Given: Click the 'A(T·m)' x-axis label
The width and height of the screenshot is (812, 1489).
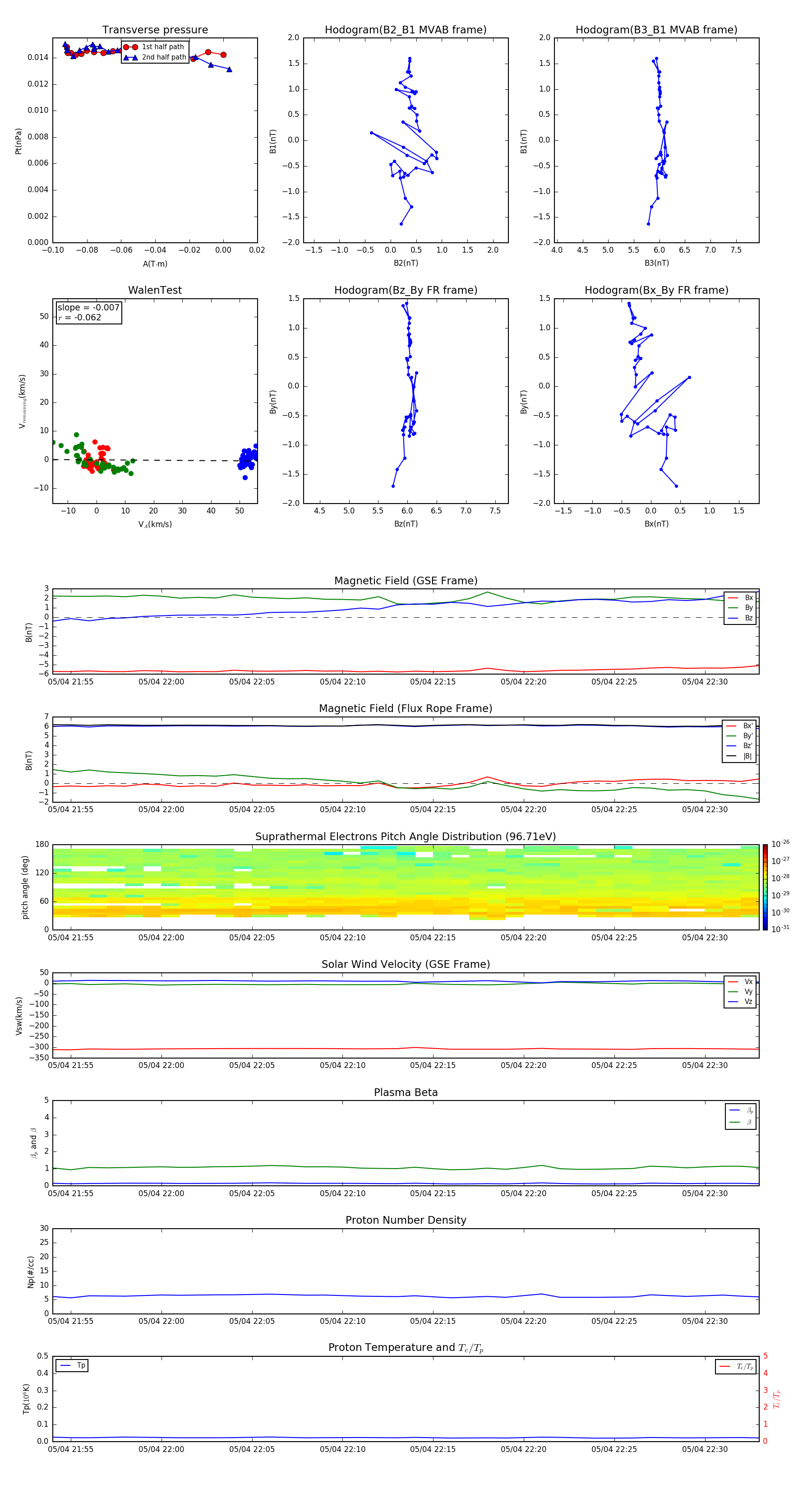Looking at the screenshot, I should coord(155,264).
